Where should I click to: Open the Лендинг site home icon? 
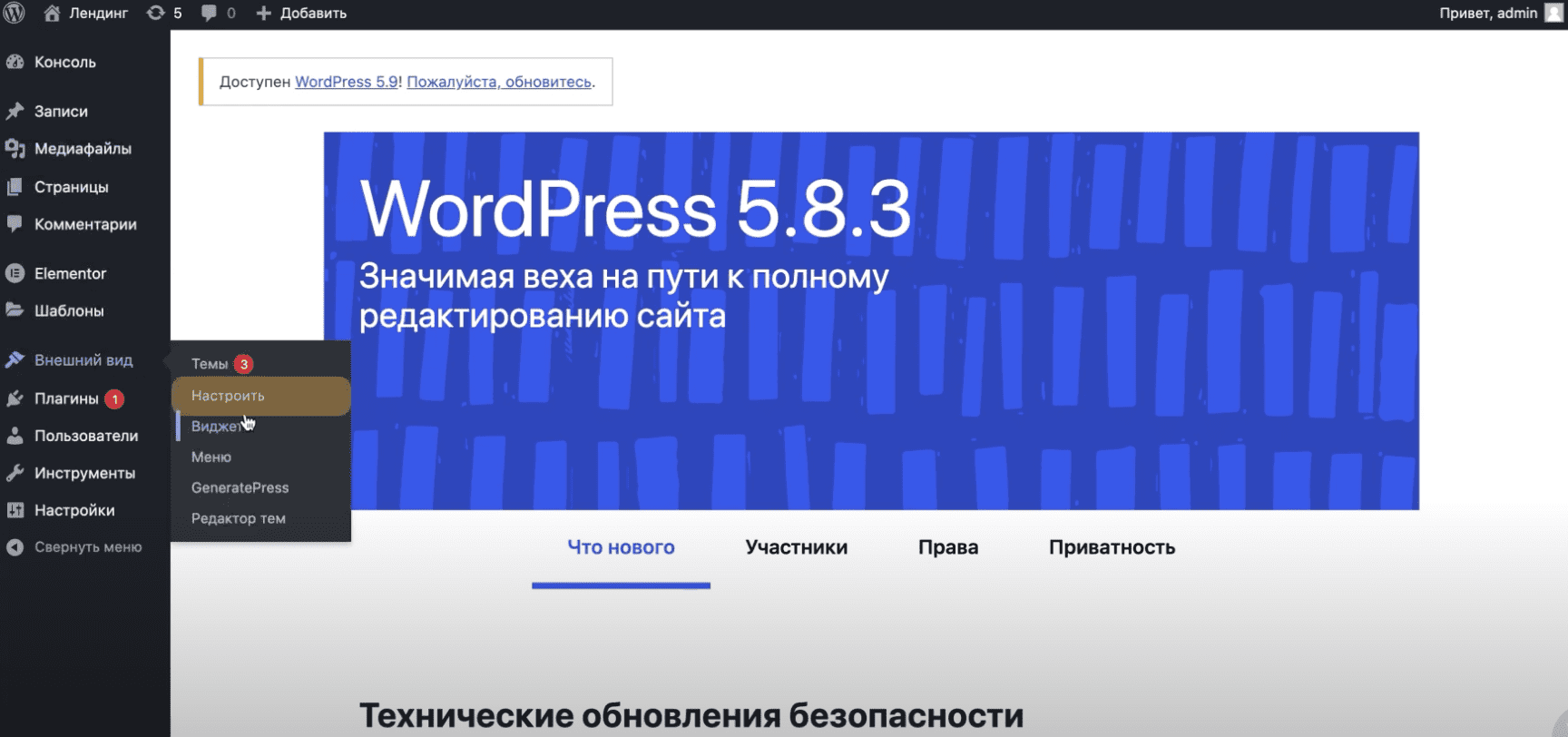[52, 13]
